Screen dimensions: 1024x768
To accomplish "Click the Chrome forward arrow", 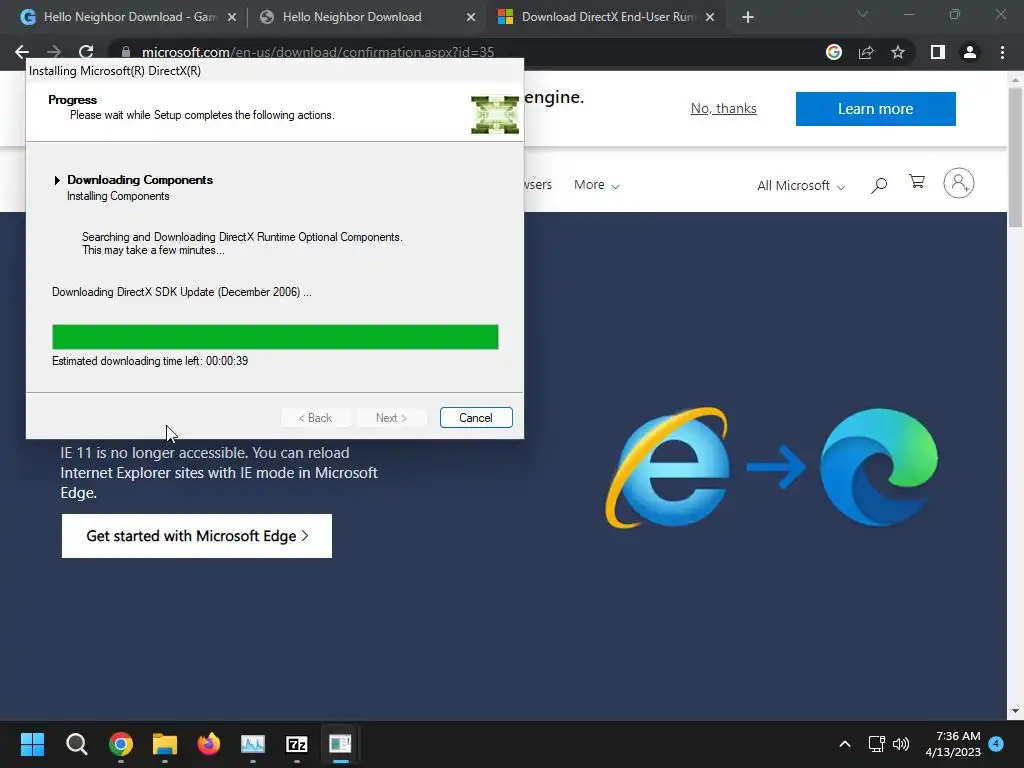I will coord(54,52).
